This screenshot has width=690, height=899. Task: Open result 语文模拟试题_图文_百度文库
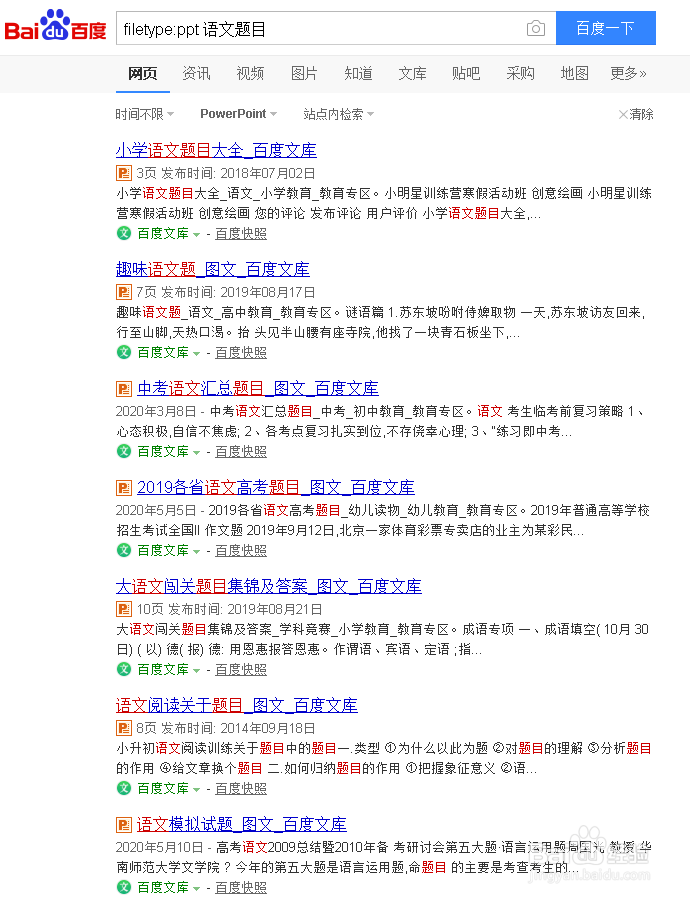[x=241, y=824]
